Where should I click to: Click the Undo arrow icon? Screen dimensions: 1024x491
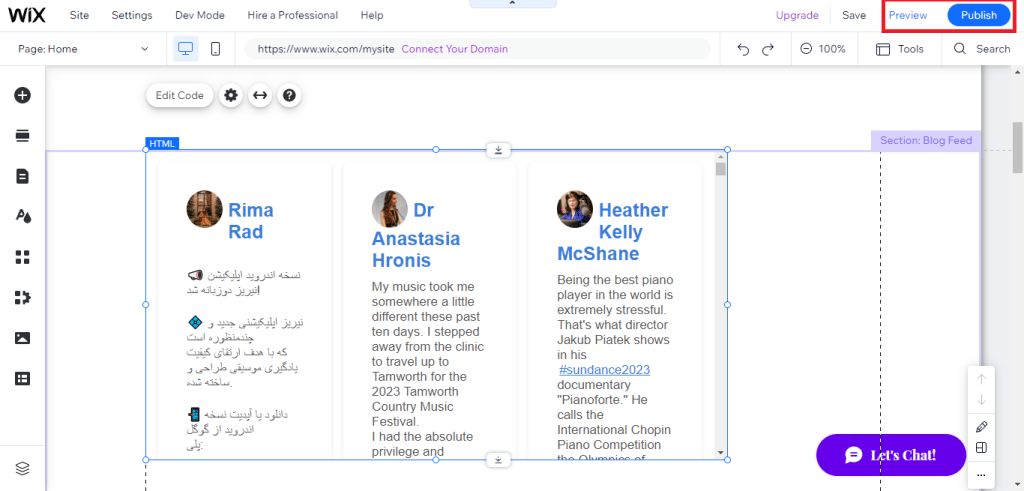point(743,49)
